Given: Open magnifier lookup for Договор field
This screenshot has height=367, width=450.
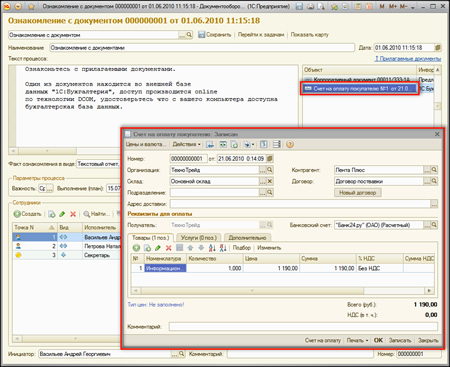Looking at the screenshot, I should 434,181.
